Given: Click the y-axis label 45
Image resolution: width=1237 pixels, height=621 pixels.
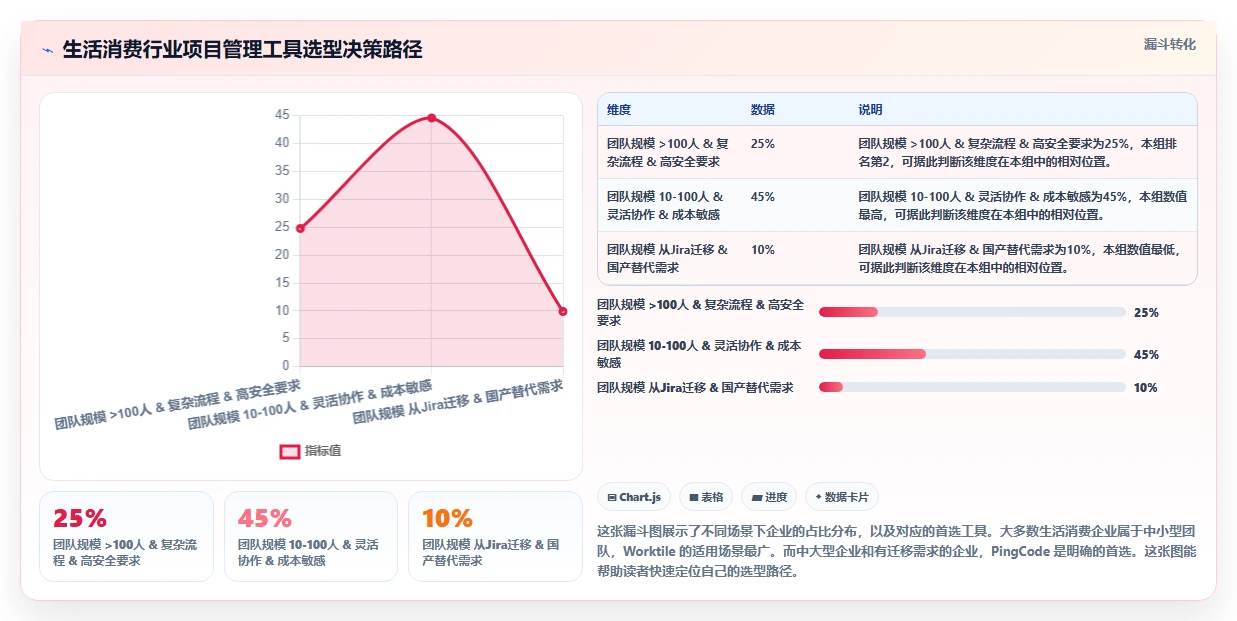Looking at the screenshot, I should 281,115.
